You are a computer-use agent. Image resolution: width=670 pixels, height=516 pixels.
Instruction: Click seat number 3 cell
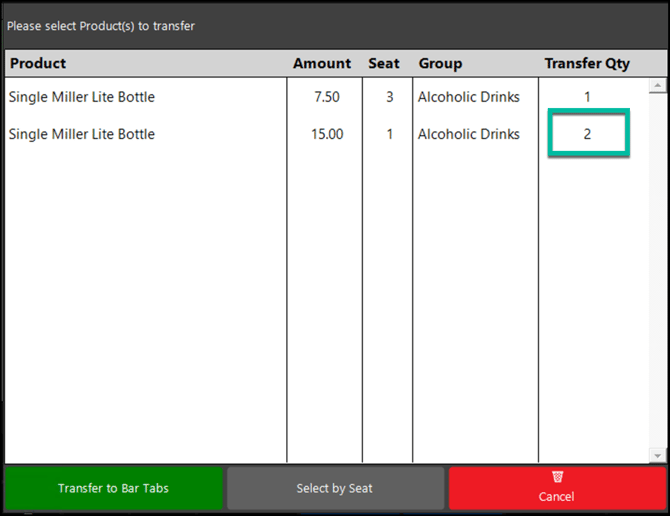coord(389,97)
